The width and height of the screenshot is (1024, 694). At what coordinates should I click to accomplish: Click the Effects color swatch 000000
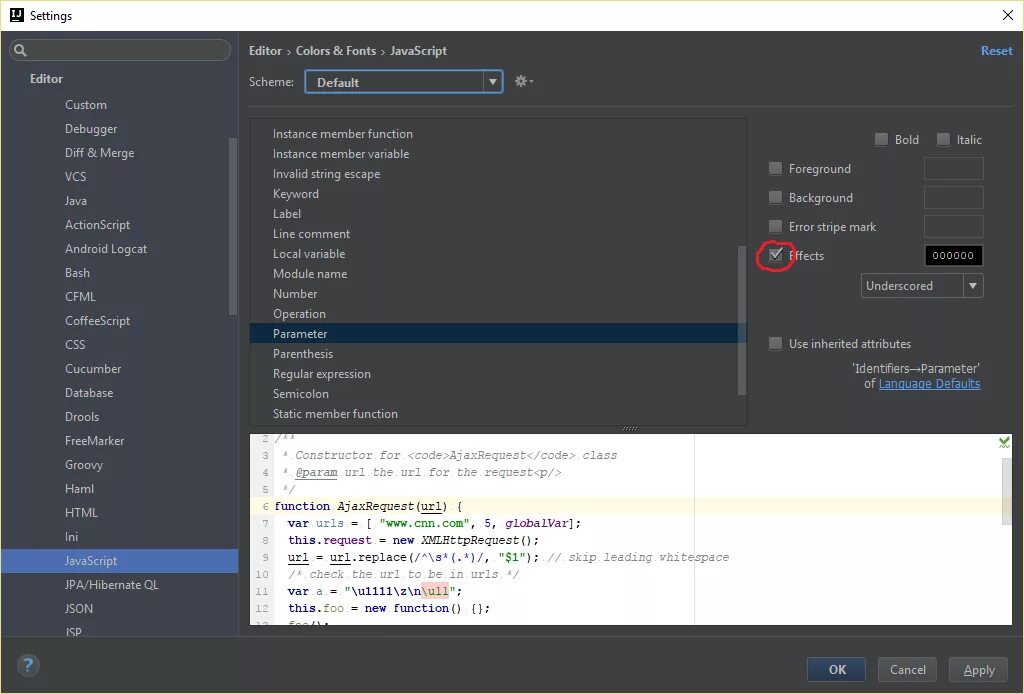pos(953,255)
